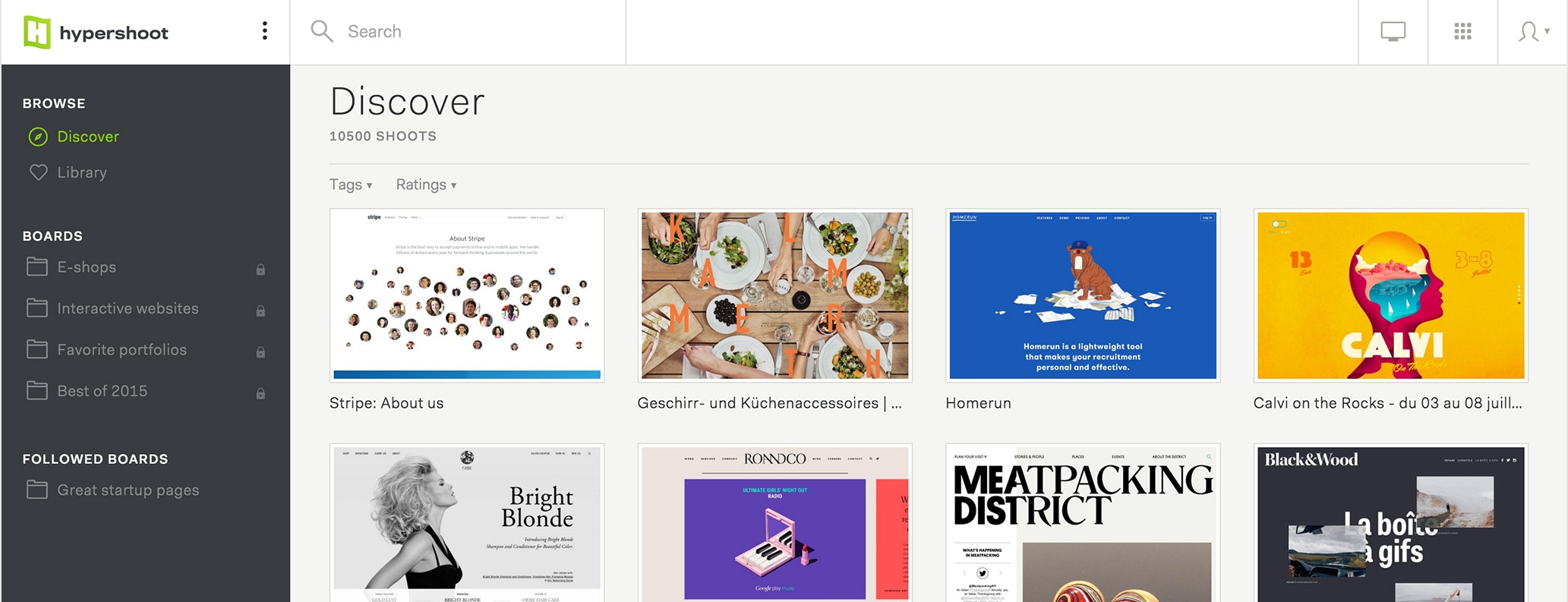Open the Best of 2015 board
This screenshot has height=602, width=1568.
tap(103, 391)
